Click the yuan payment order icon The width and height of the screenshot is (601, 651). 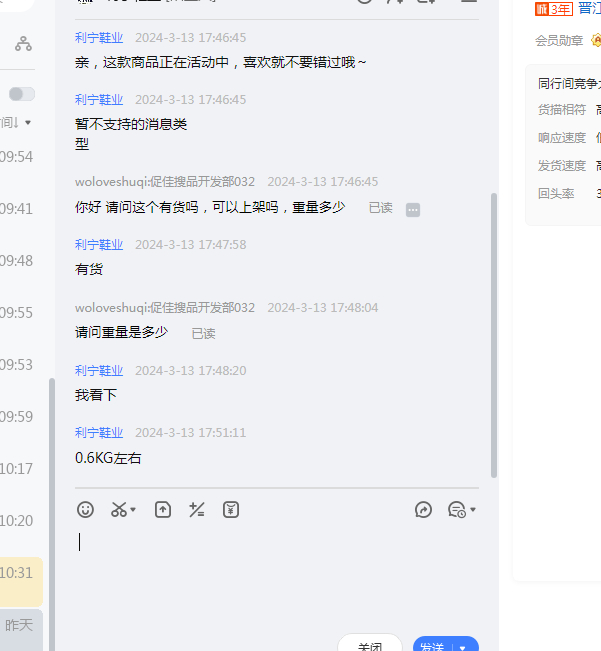click(231, 510)
